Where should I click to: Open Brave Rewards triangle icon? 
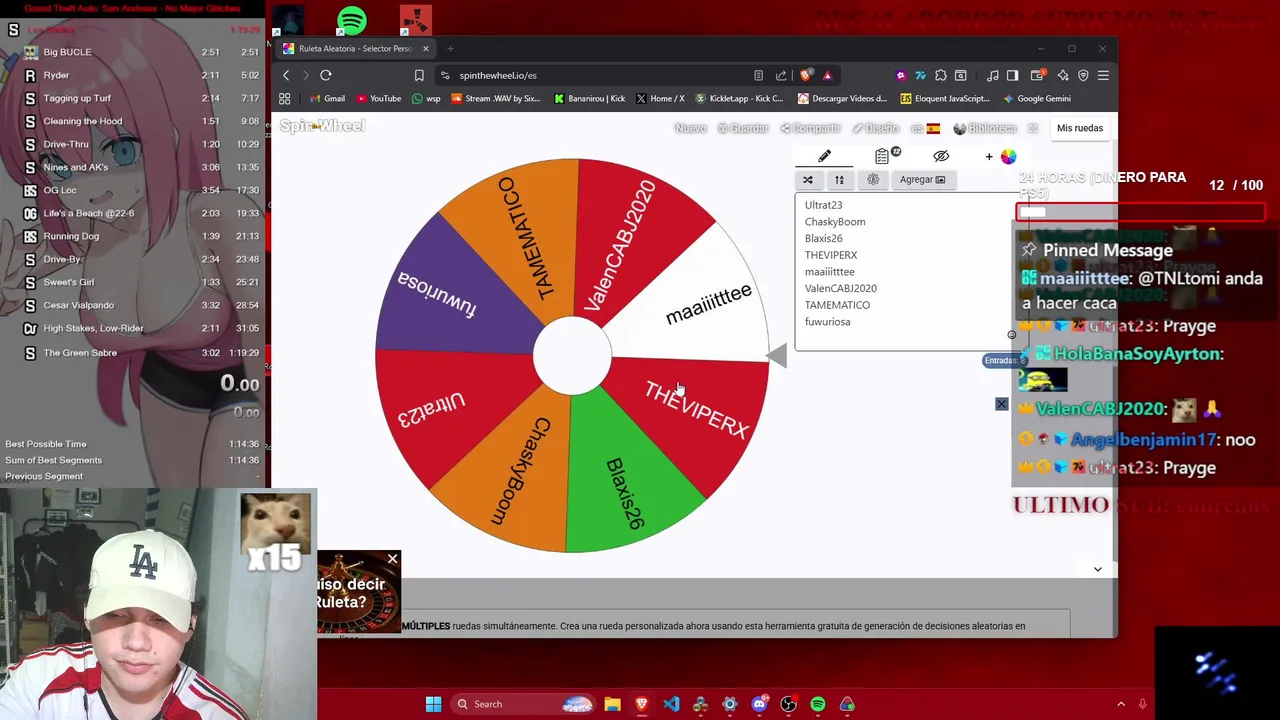point(827,75)
